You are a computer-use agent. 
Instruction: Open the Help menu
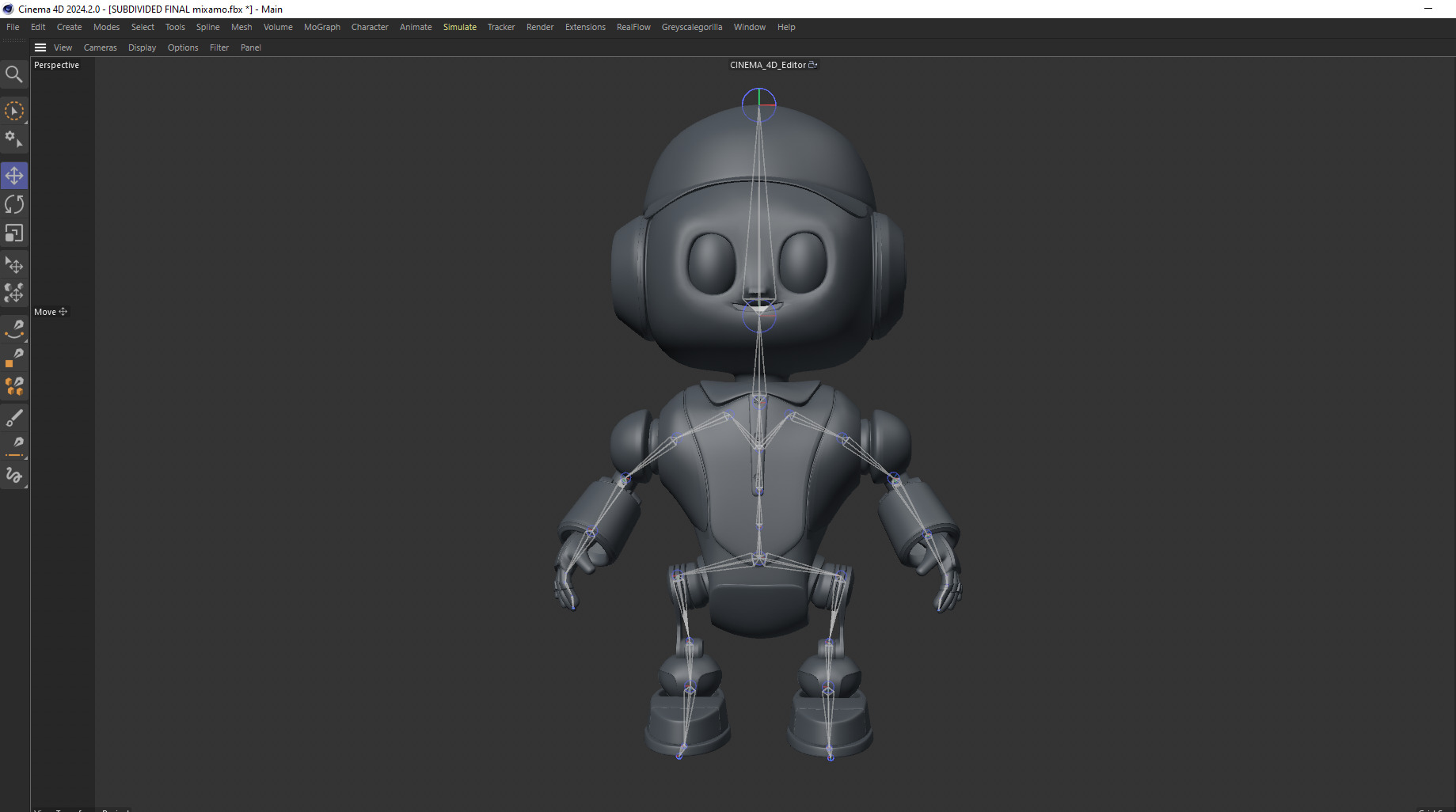[786, 27]
